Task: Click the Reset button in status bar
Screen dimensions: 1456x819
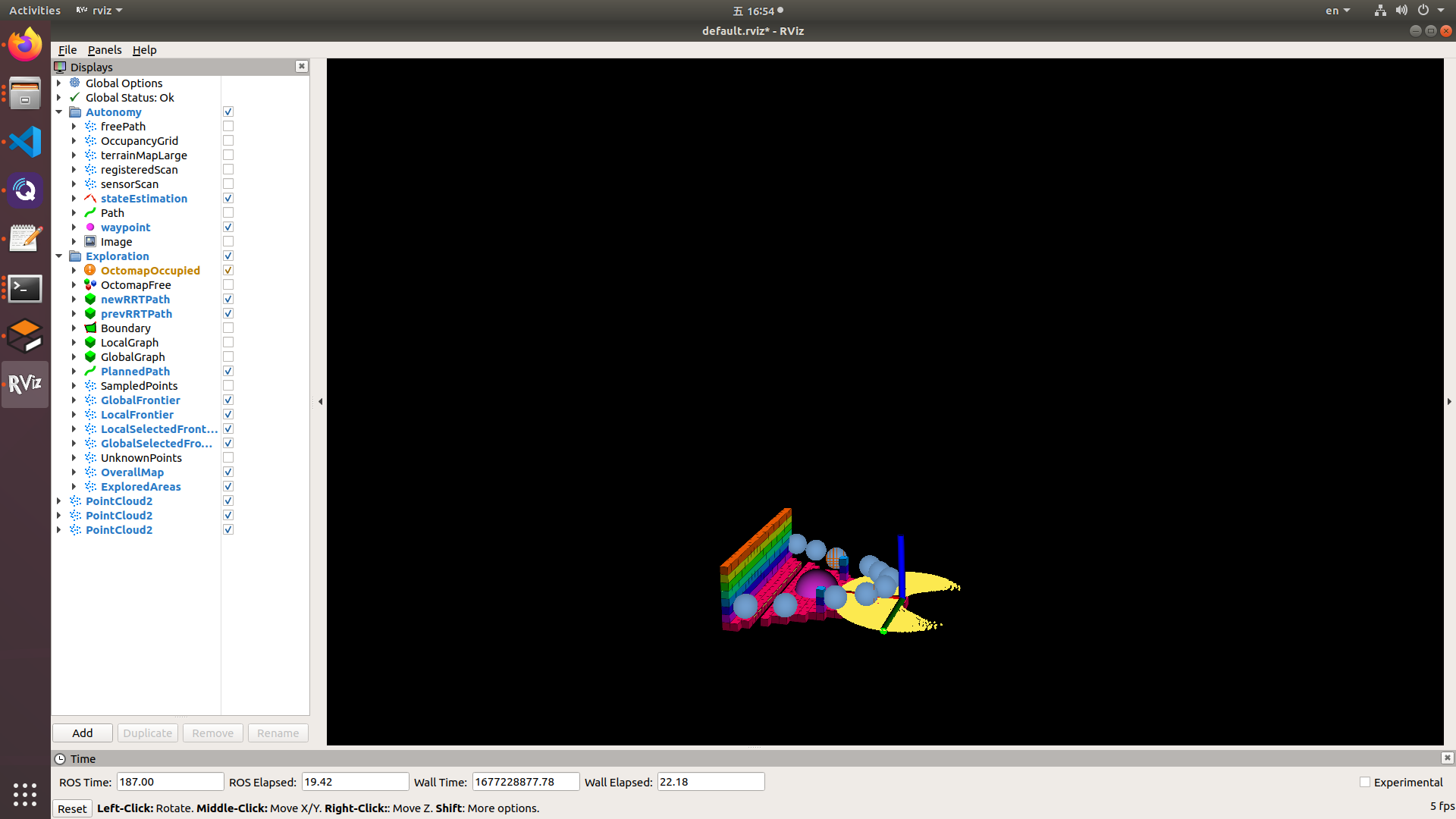Action: click(72, 808)
